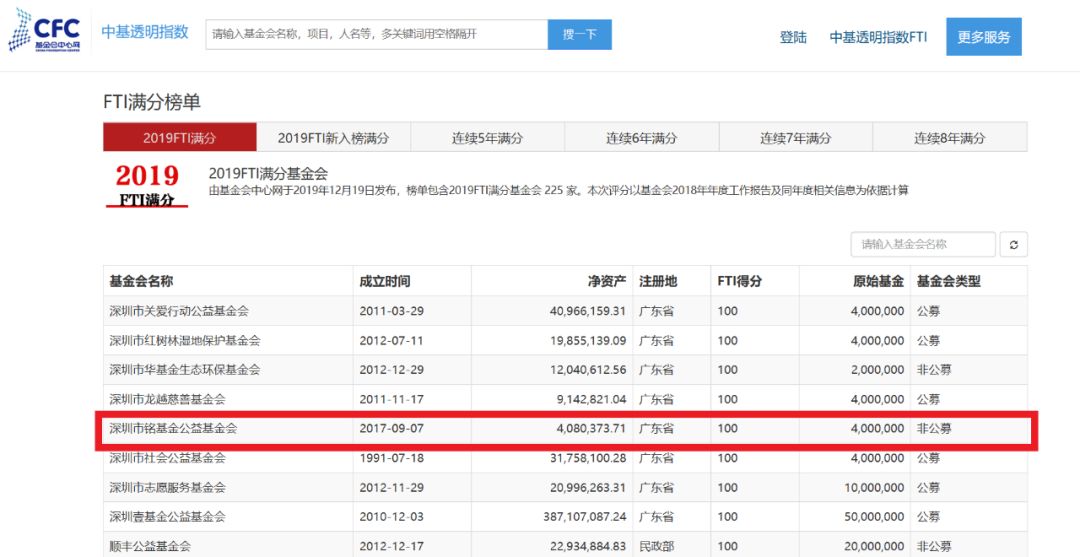This screenshot has height=557, width=1080.
Task: Click original fund value 10,000,000
Action: click(874, 487)
